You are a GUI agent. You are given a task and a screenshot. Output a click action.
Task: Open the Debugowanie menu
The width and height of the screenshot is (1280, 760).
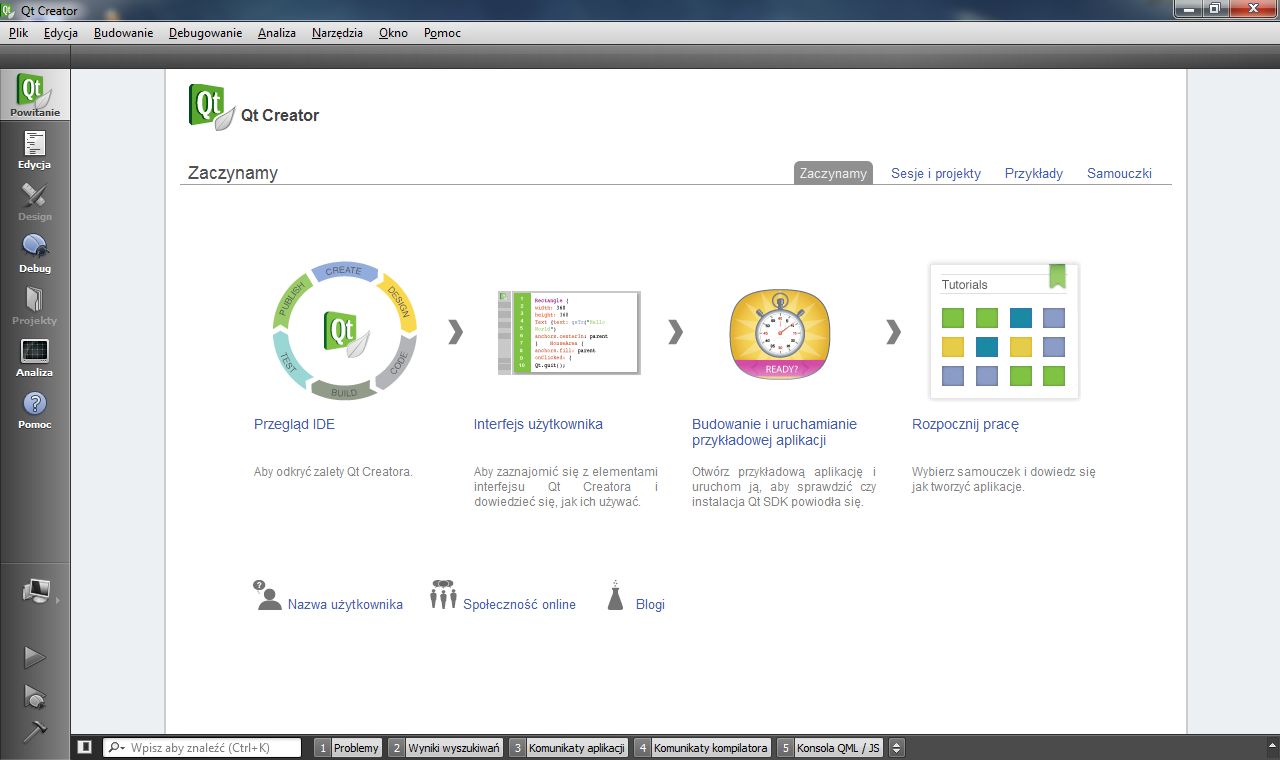coord(206,33)
